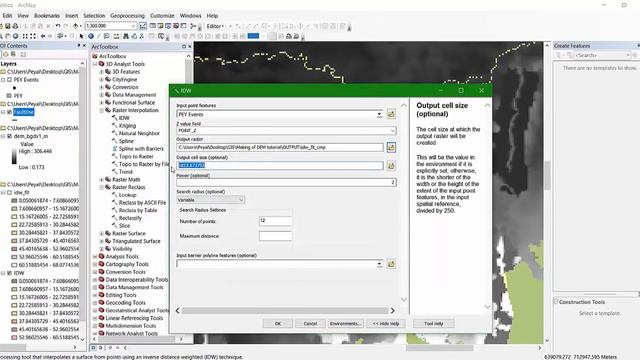Browse for barrier polyline features

(391, 264)
